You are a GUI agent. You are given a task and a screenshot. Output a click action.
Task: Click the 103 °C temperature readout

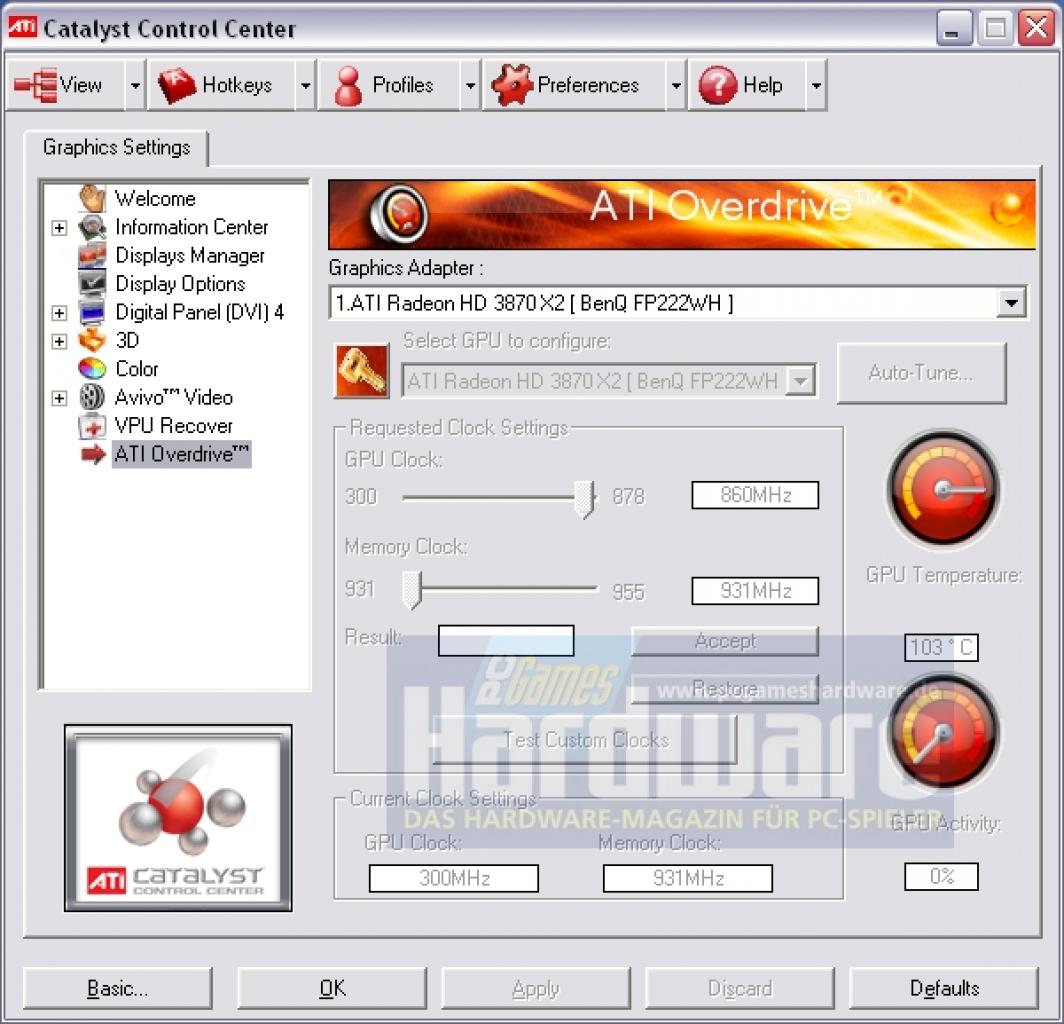click(941, 647)
